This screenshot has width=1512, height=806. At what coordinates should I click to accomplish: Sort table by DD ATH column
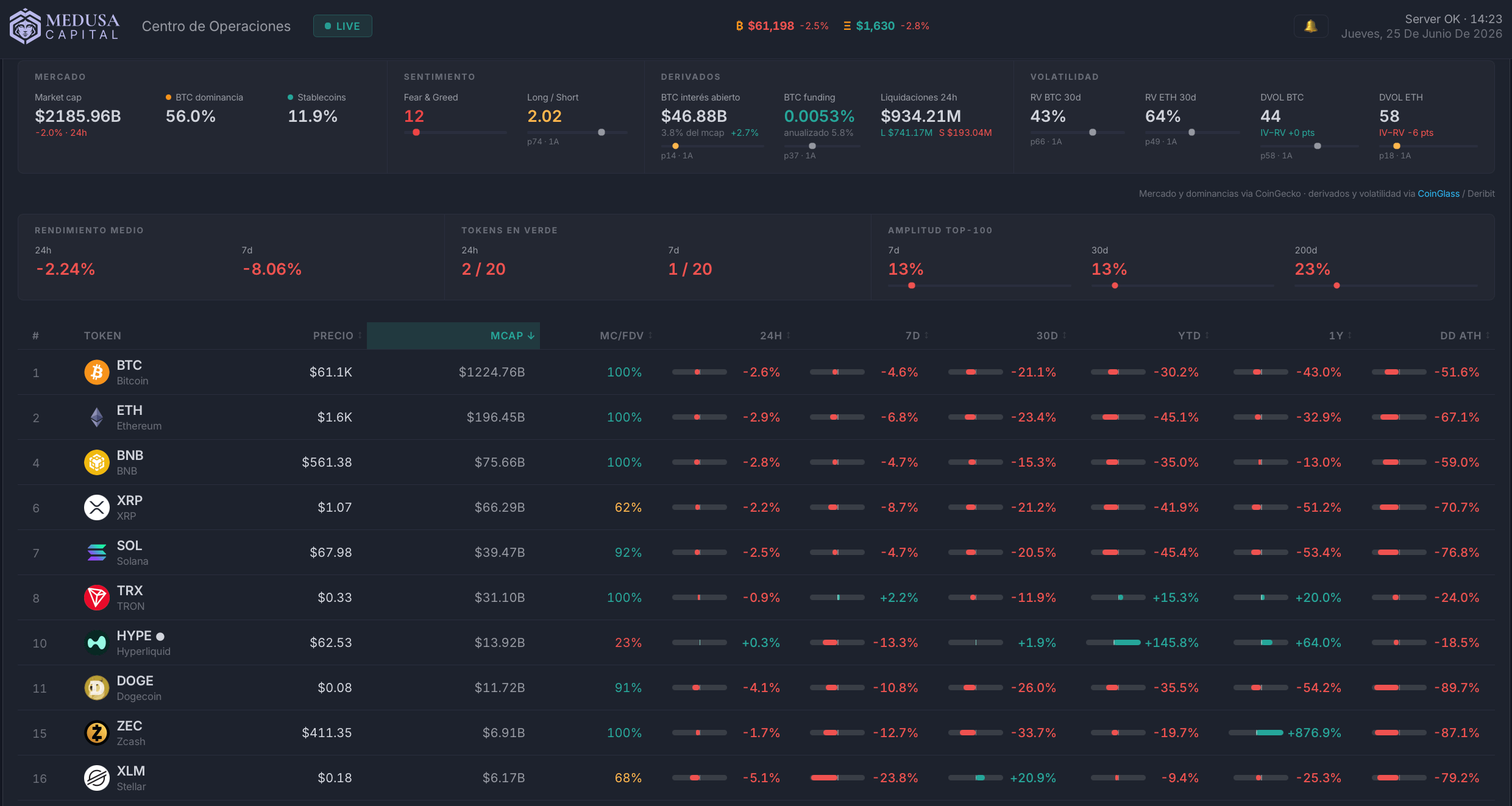pos(1464,336)
